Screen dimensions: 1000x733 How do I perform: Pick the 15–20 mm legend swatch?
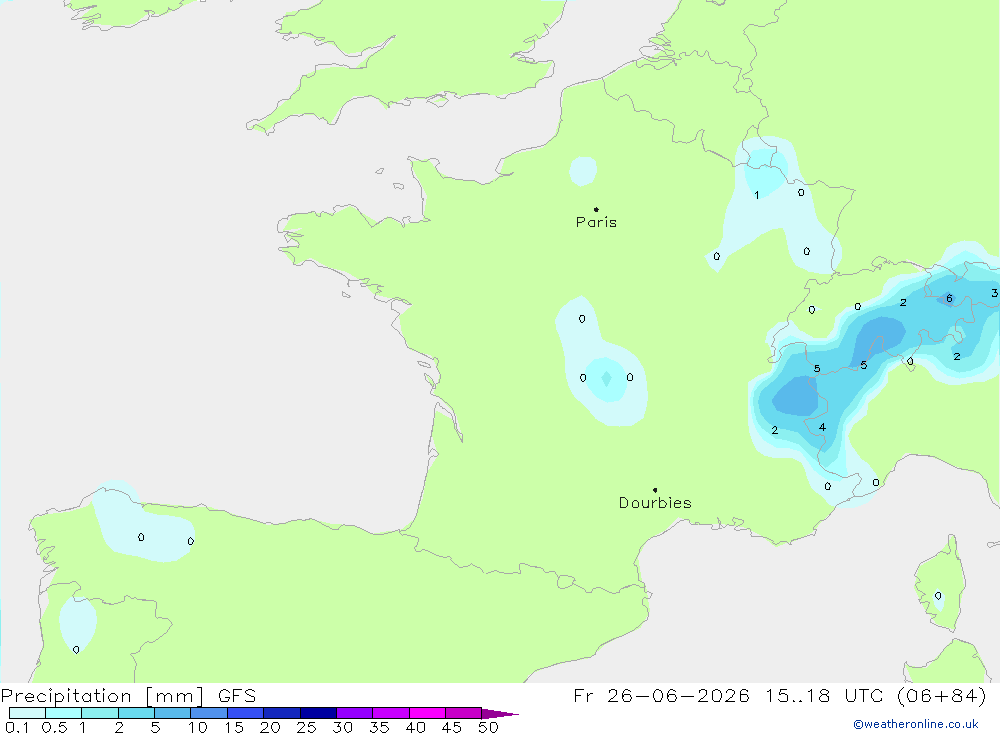click(x=246, y=713)
